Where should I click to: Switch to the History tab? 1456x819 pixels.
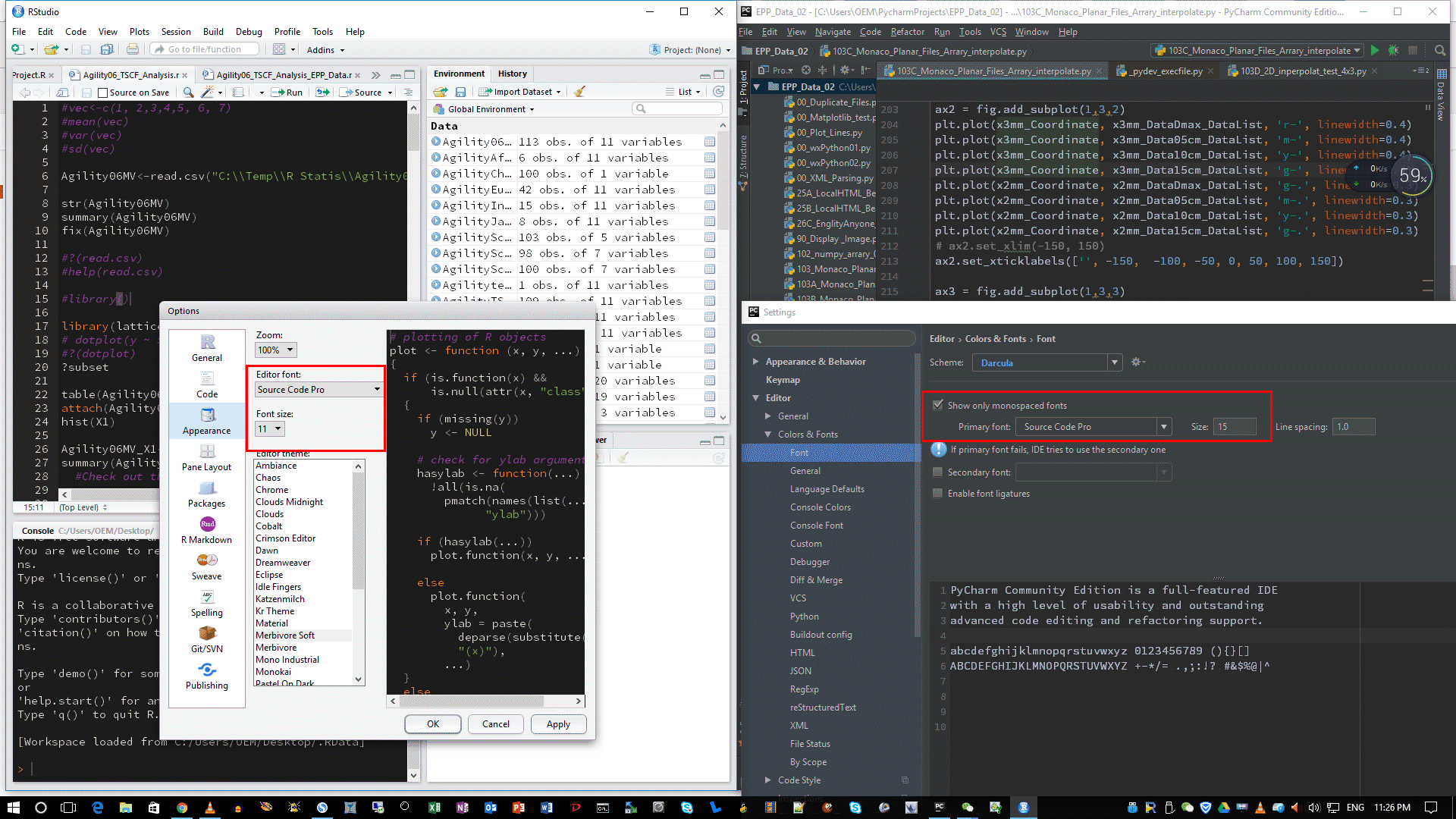pos(512,74)
